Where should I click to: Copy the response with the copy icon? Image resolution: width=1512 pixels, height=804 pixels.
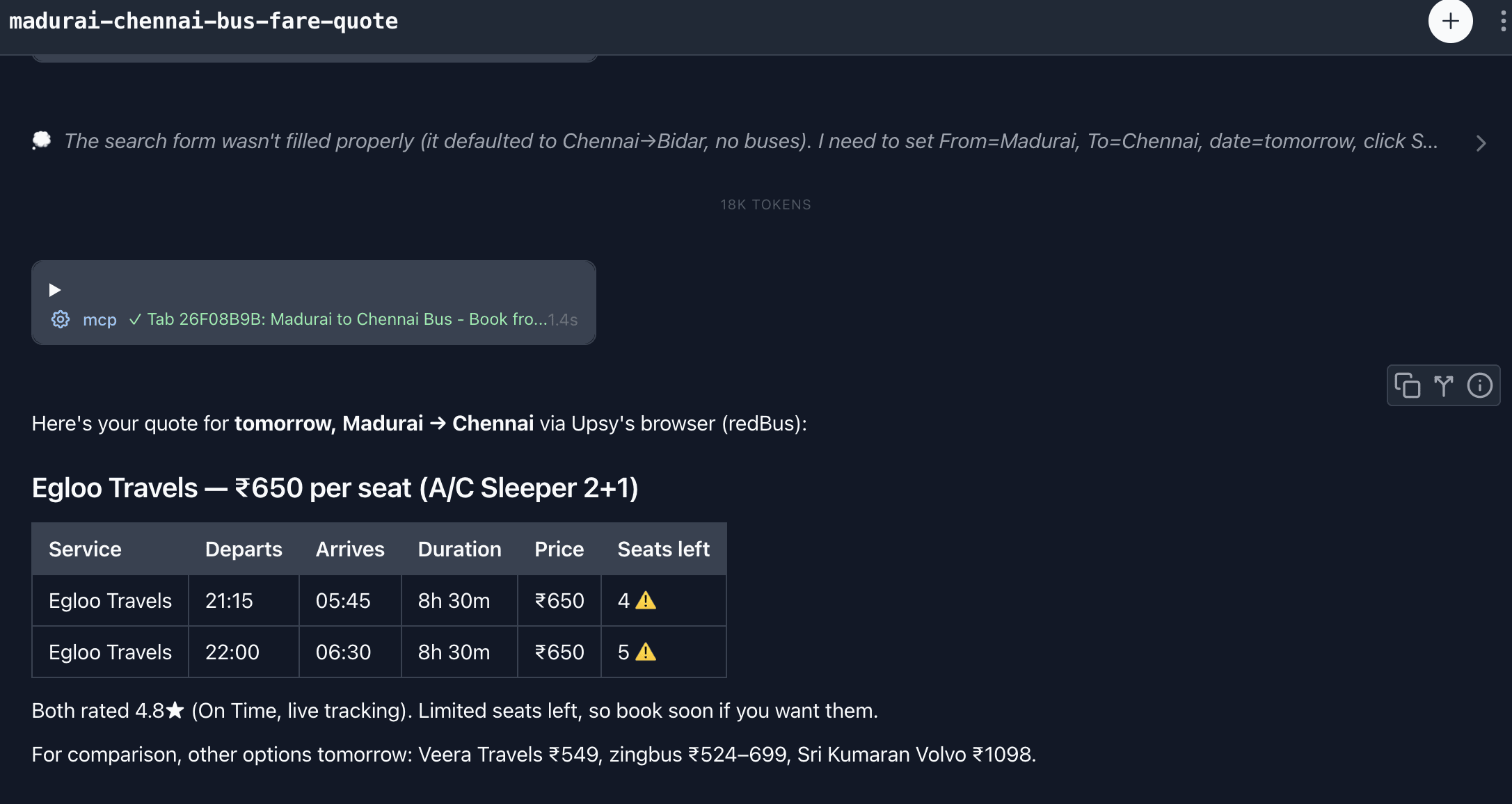pos(1407,385)
